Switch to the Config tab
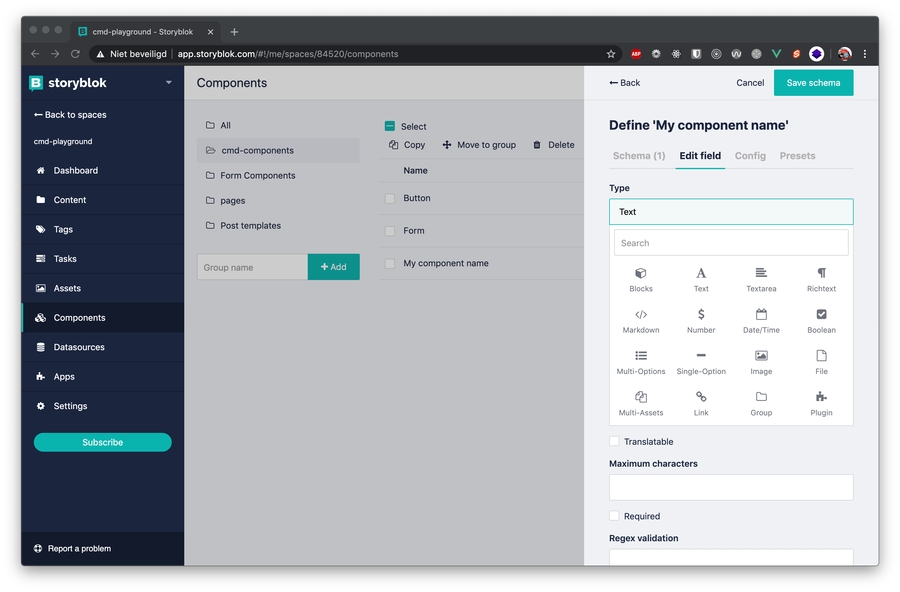 coord(750,156)
